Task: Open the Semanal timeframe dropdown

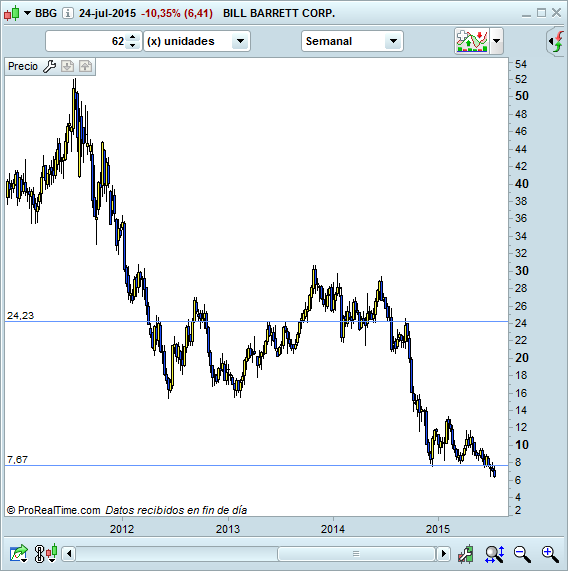Action: coord(352,41)
